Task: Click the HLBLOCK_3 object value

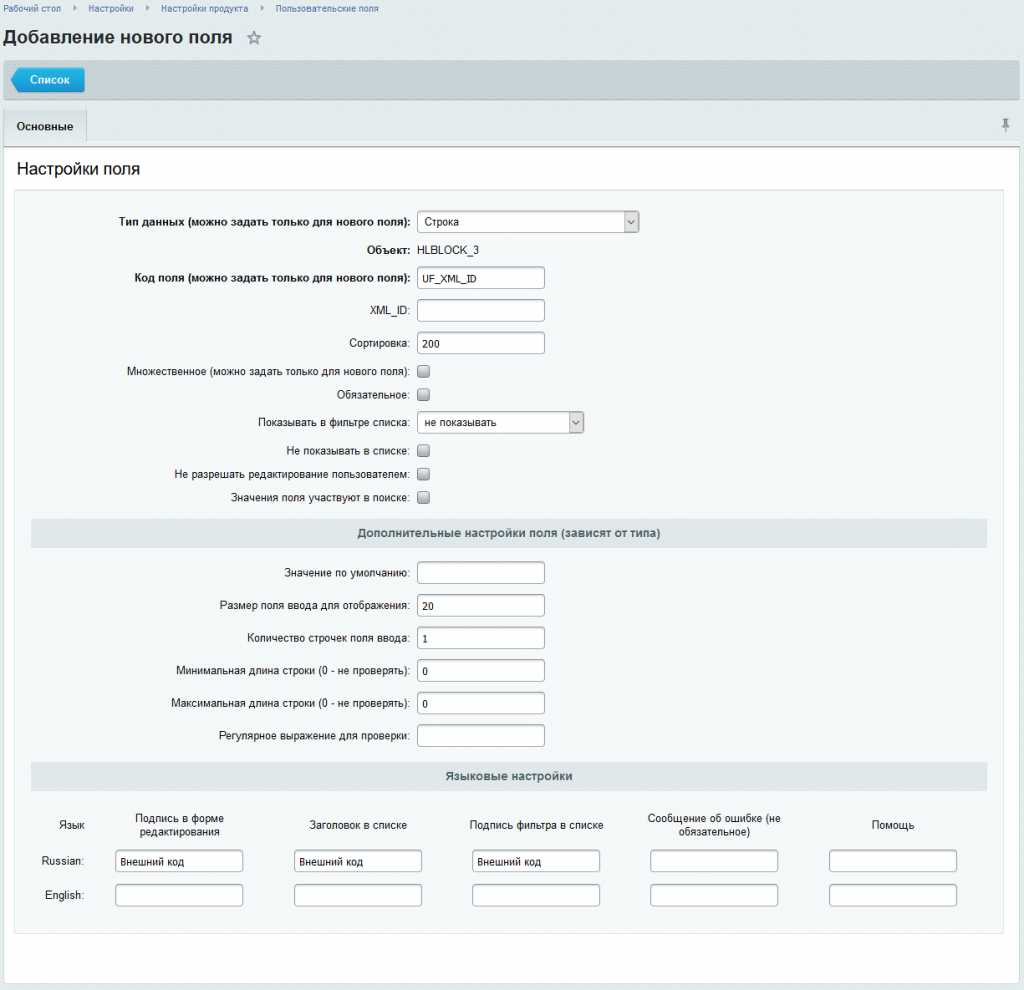Action: pyautogui.click(x=448, y=250)
